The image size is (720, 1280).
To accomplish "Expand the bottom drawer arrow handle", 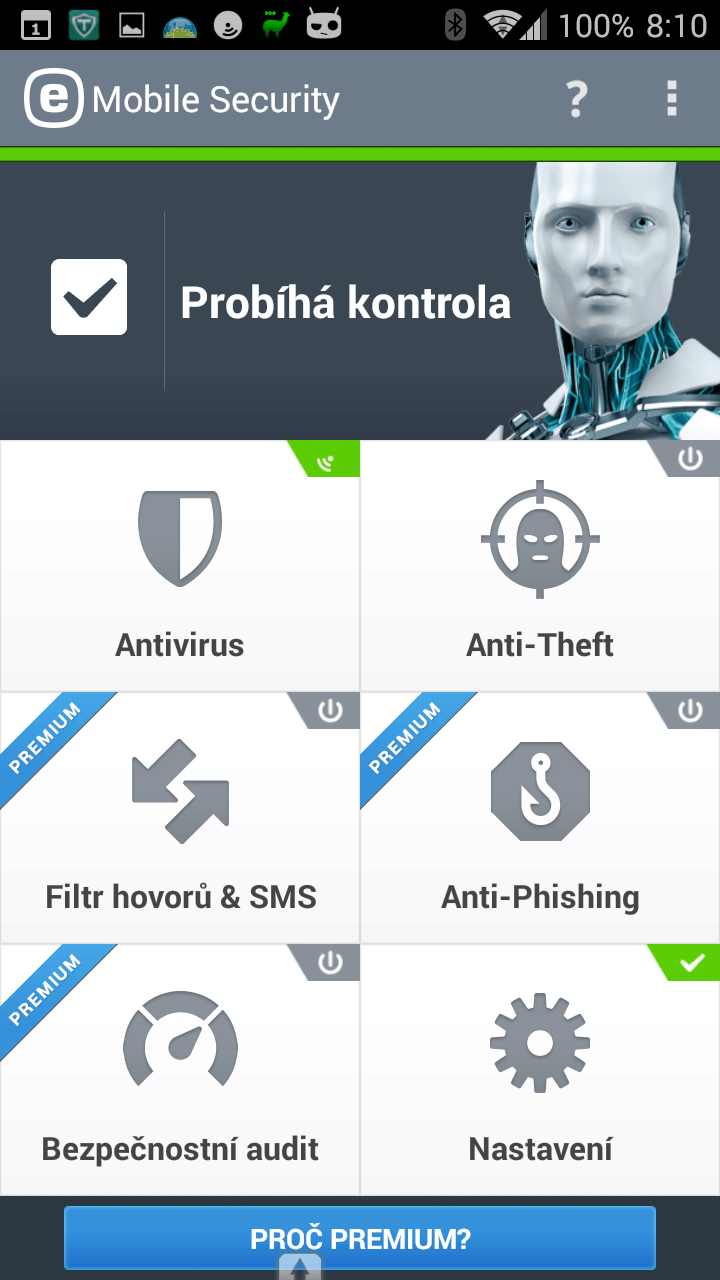I will click(x=300, y=1268).
